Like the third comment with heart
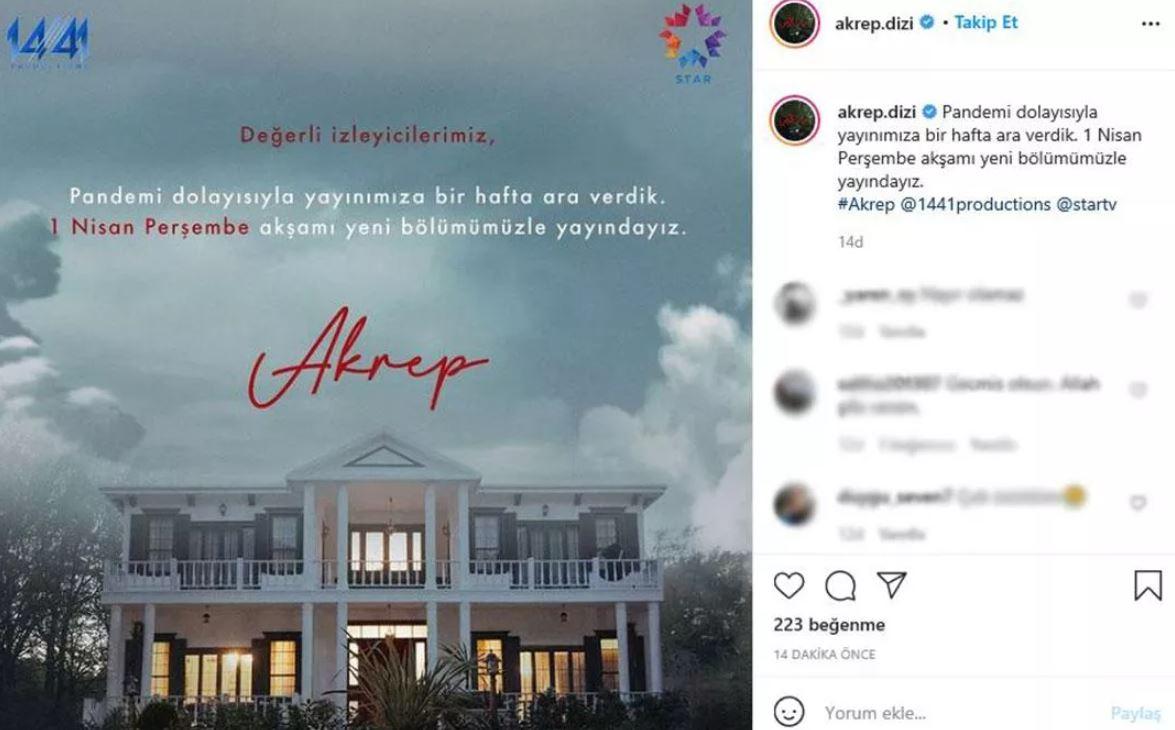1175x730 pixels. tap(1138, 503)
